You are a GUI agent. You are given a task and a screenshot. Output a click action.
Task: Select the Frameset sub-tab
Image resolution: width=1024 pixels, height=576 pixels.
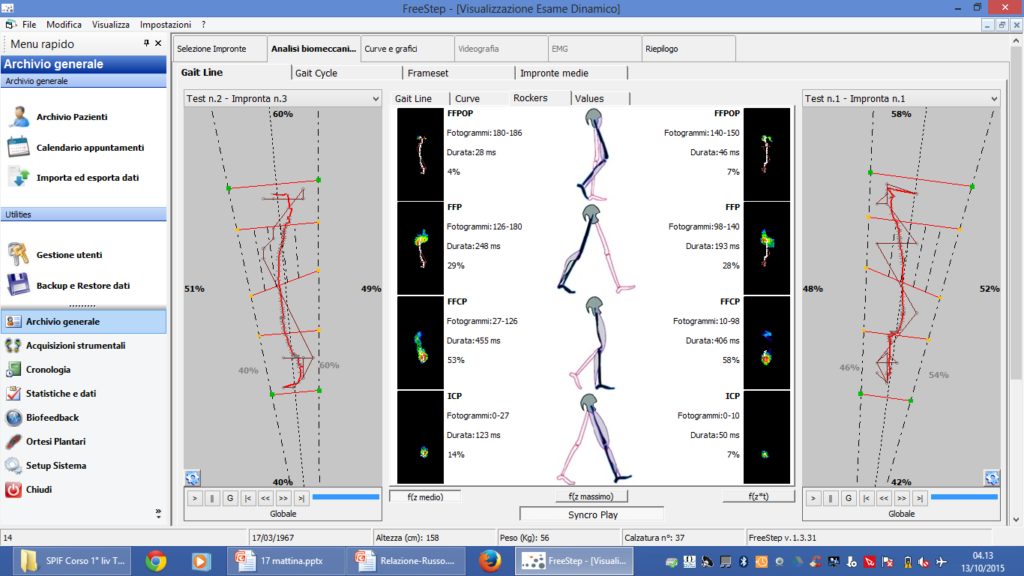(459, 73)
